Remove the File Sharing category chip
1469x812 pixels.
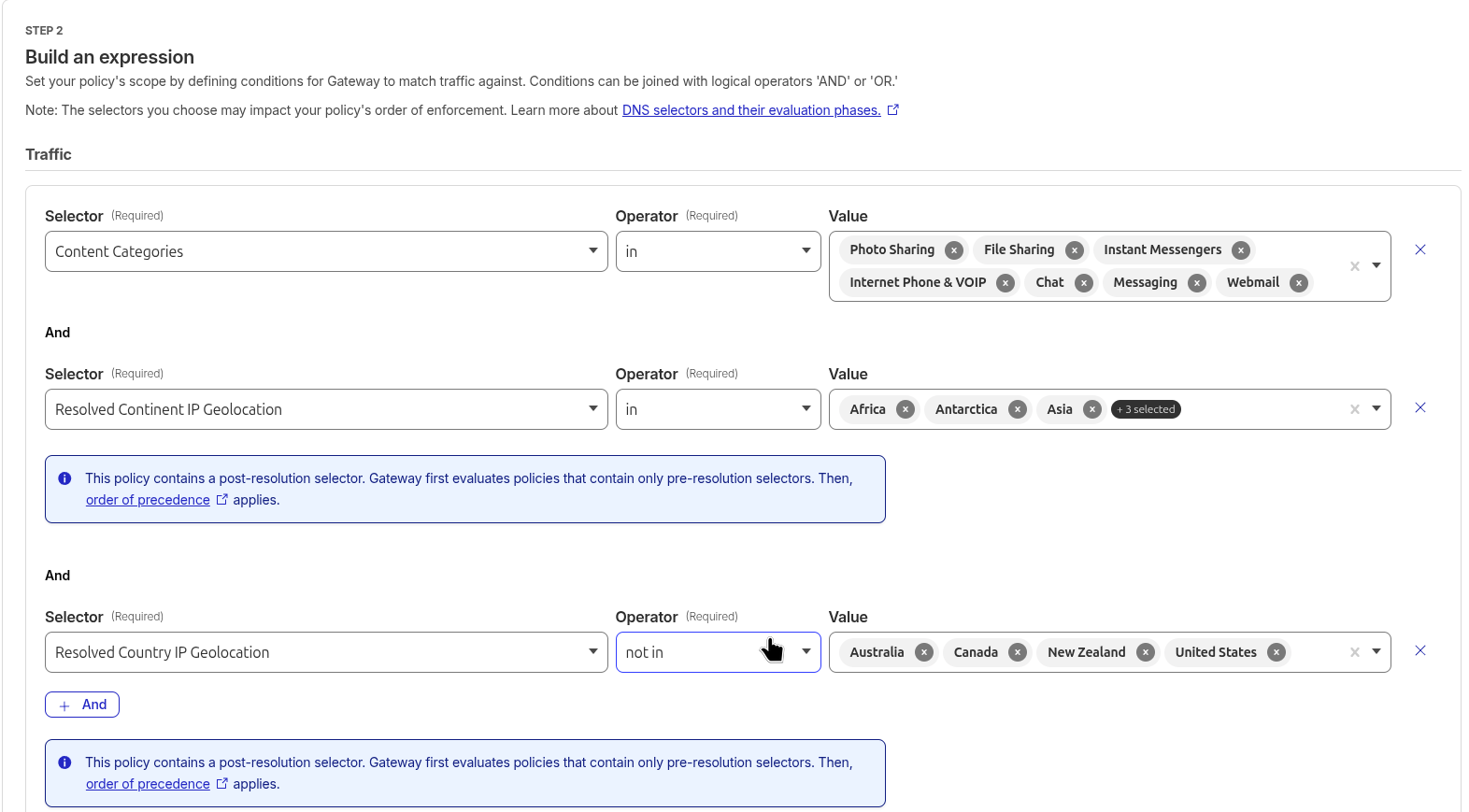(1075, 250)
